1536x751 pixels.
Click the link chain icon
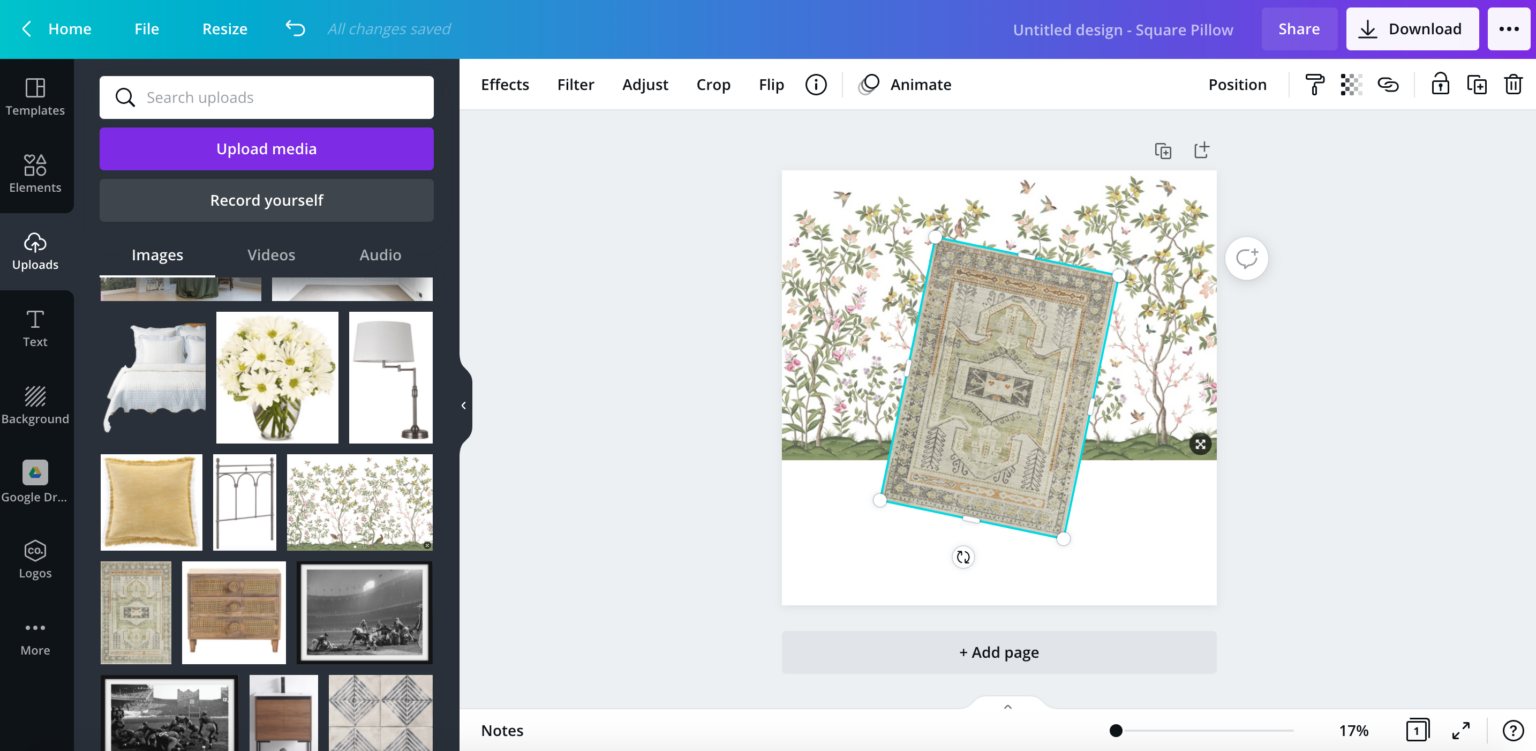click(1388, 85)
